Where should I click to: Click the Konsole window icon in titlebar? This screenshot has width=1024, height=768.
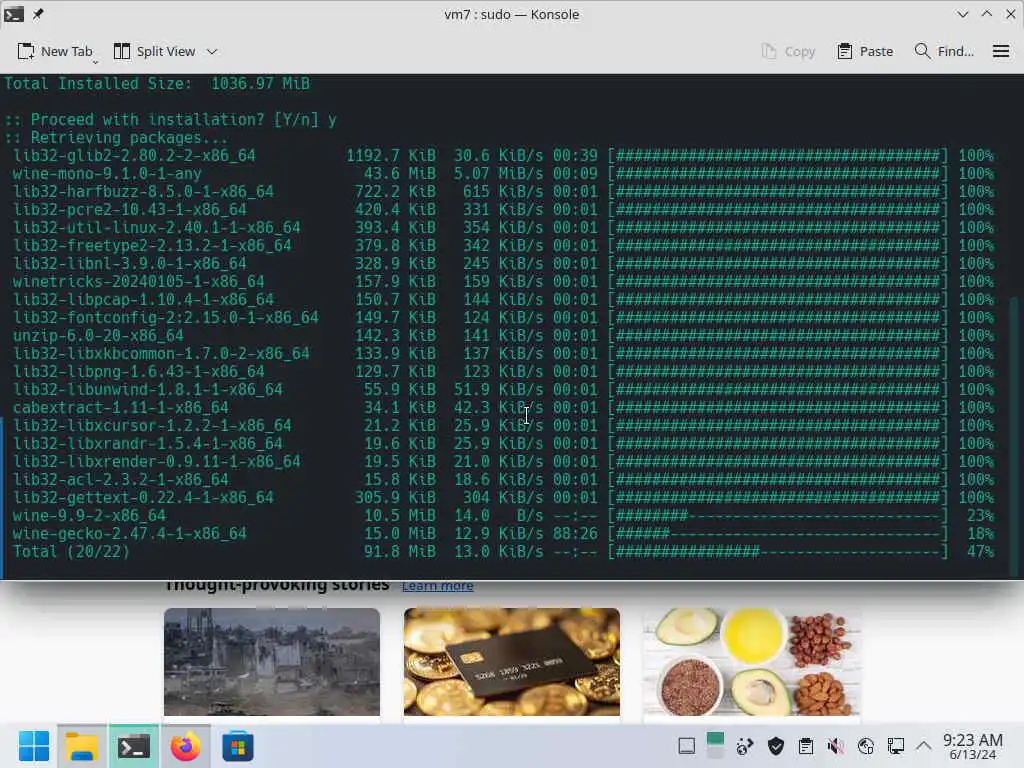(x=14, y=14)
